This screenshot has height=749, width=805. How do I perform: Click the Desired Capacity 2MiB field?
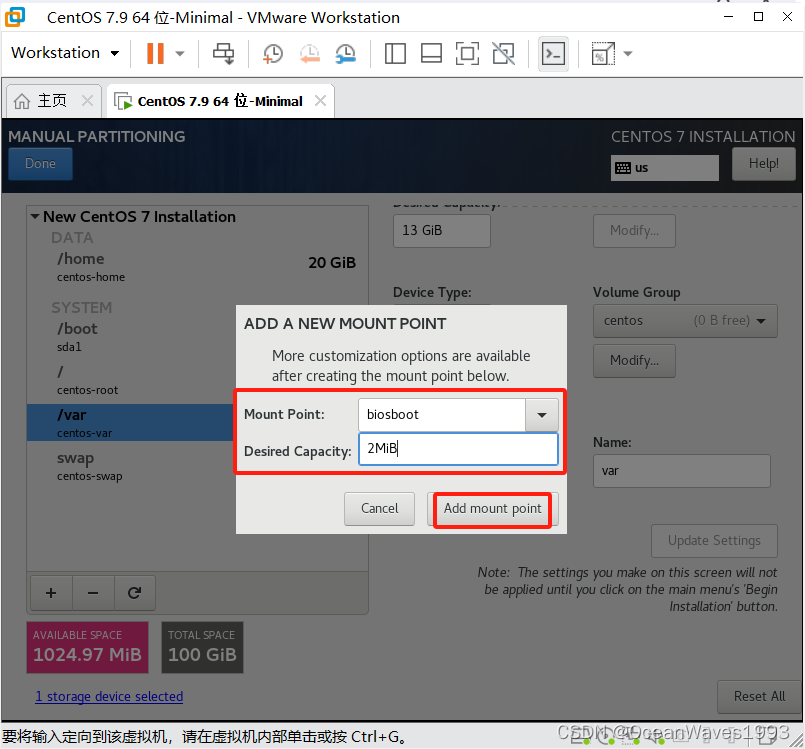458,449
